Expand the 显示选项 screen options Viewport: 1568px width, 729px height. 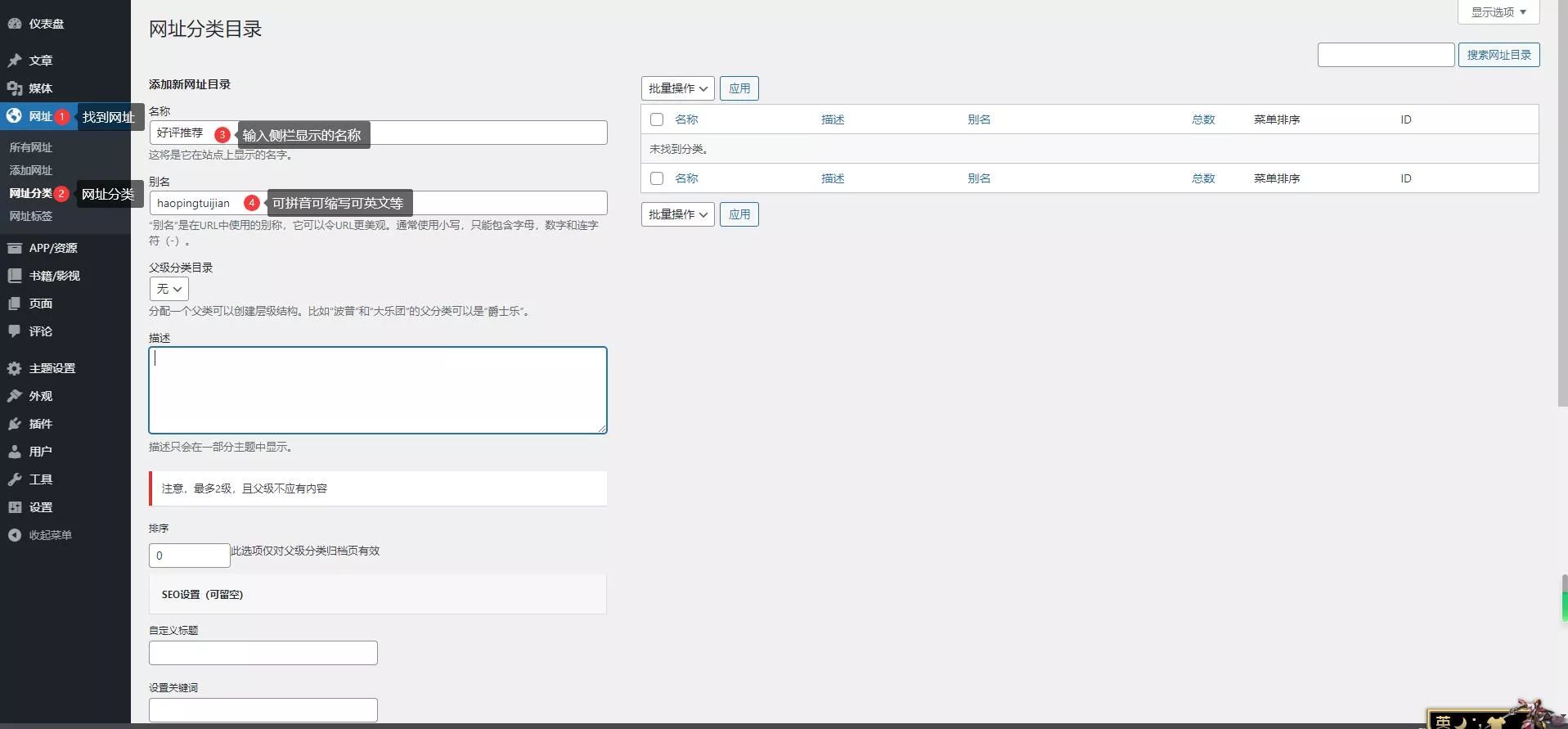(1498, 12)
